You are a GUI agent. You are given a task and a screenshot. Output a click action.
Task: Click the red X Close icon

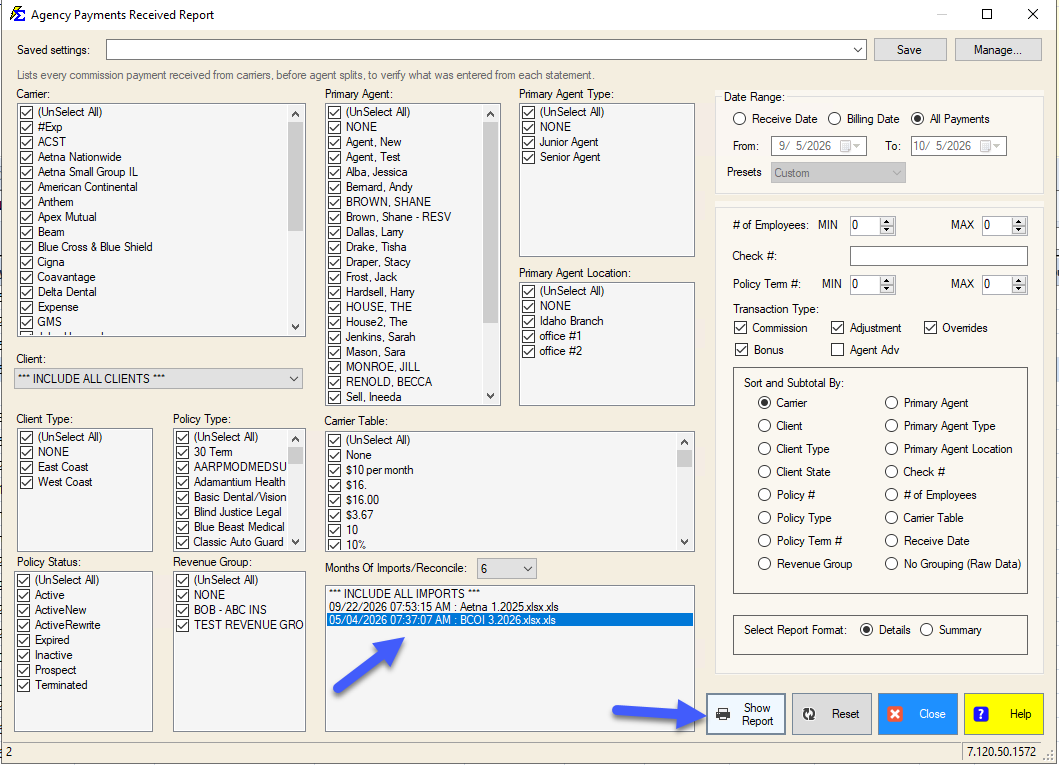pos(896,714)
